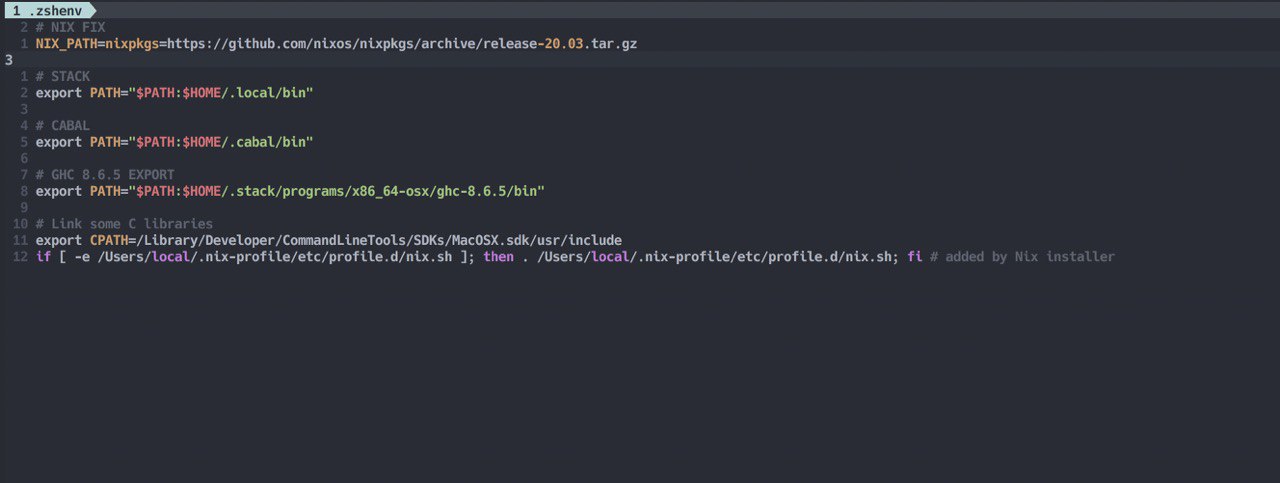Click '# Link some C libraries' comment
Screen dimensions: 1280x483
coord(124,224)
